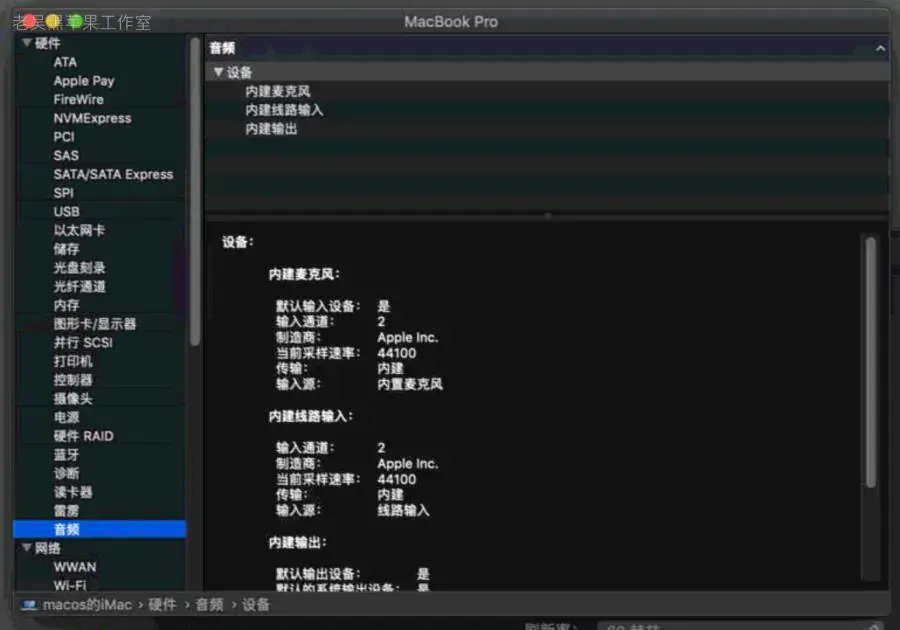Viewport: 900px width, 630px height.
Task: Select PCI in the sidebar
Action: point(64,137)
